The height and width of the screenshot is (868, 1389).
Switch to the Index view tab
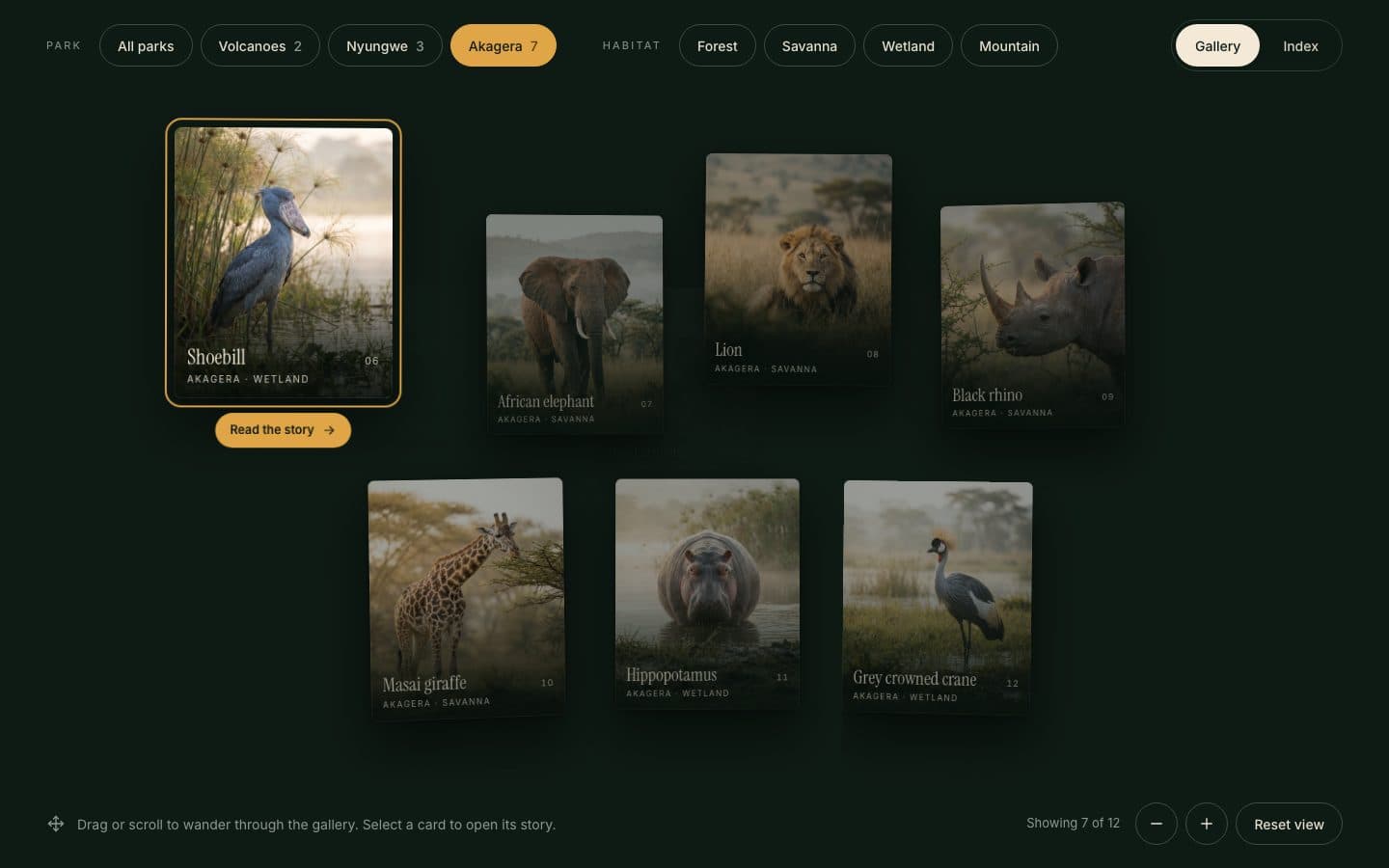1300,45
